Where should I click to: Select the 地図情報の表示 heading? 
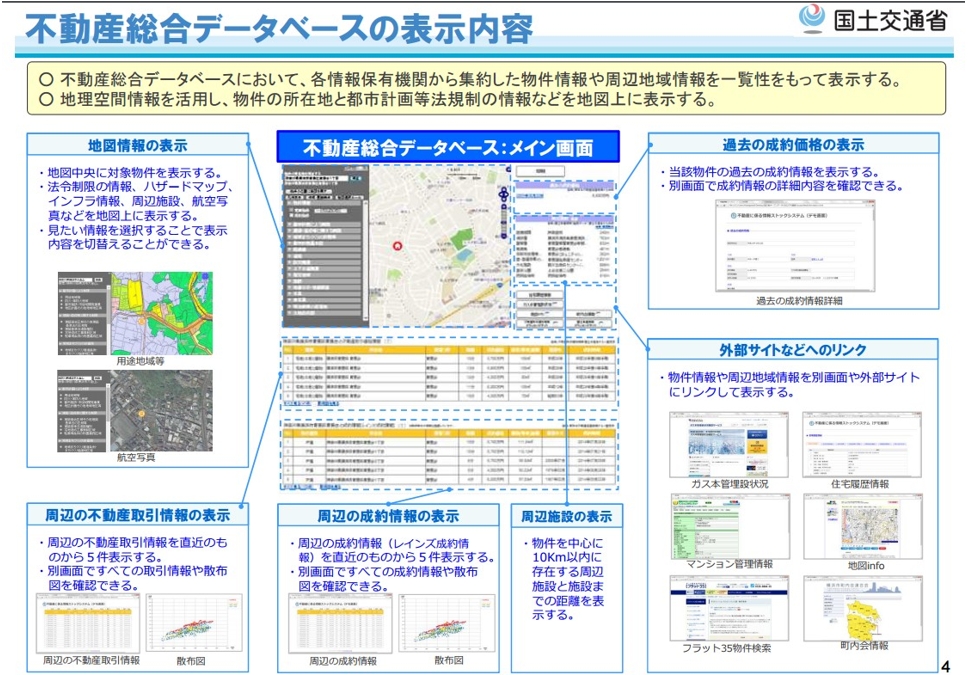137,146
